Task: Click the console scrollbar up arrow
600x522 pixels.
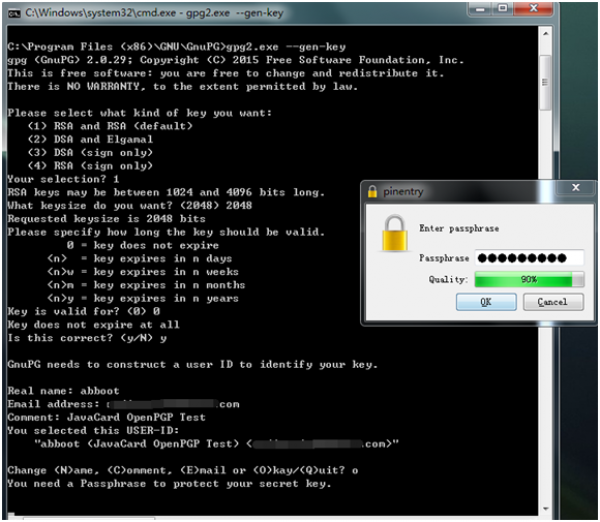Action: point(546,34)
